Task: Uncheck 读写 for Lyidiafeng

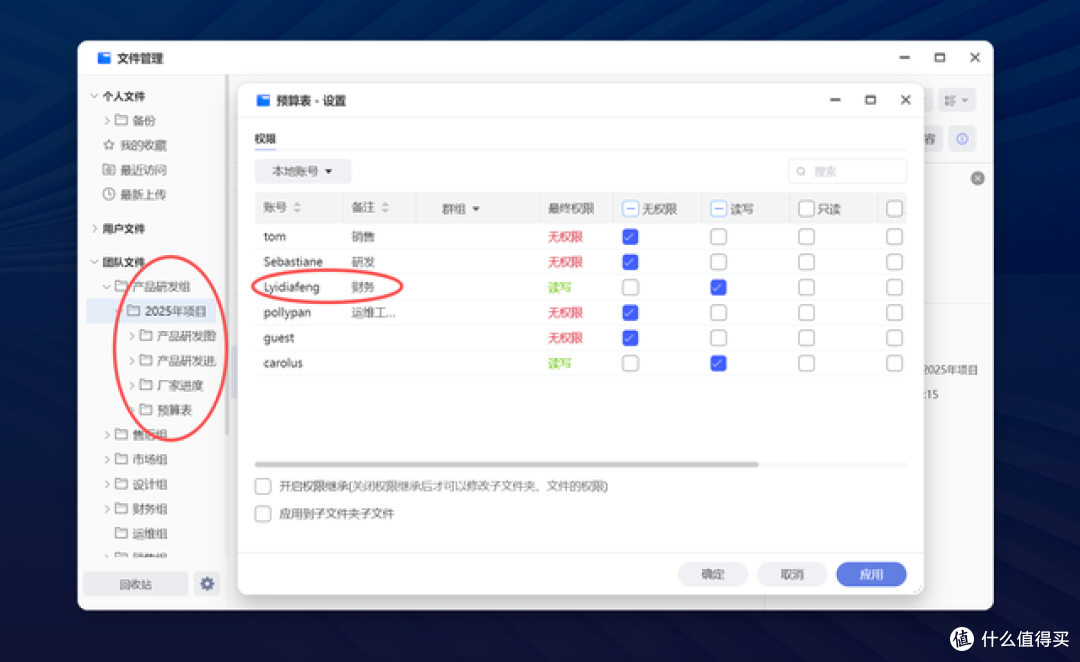Action: click(x=718, y=287)
